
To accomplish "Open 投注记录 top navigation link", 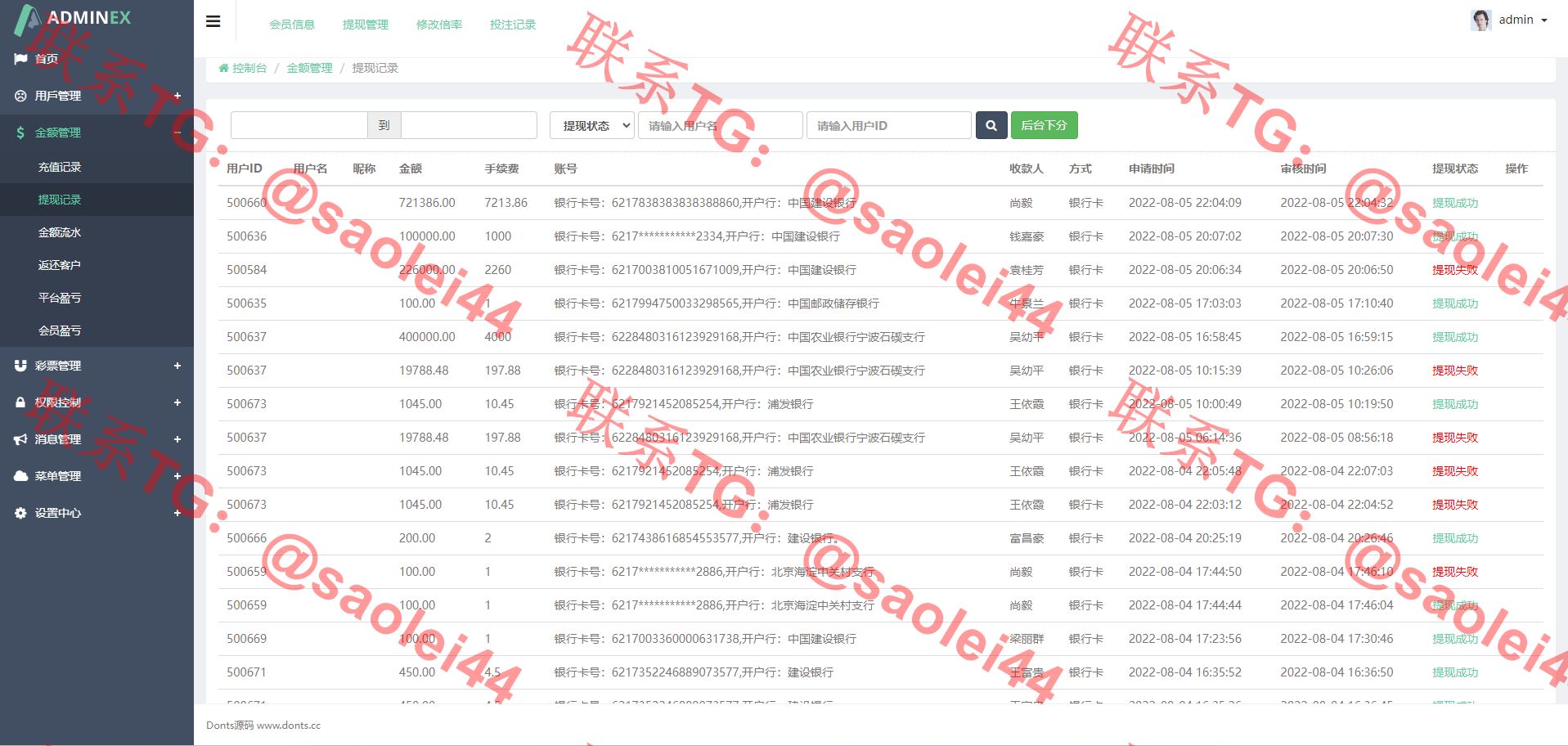I will [513, 25].
